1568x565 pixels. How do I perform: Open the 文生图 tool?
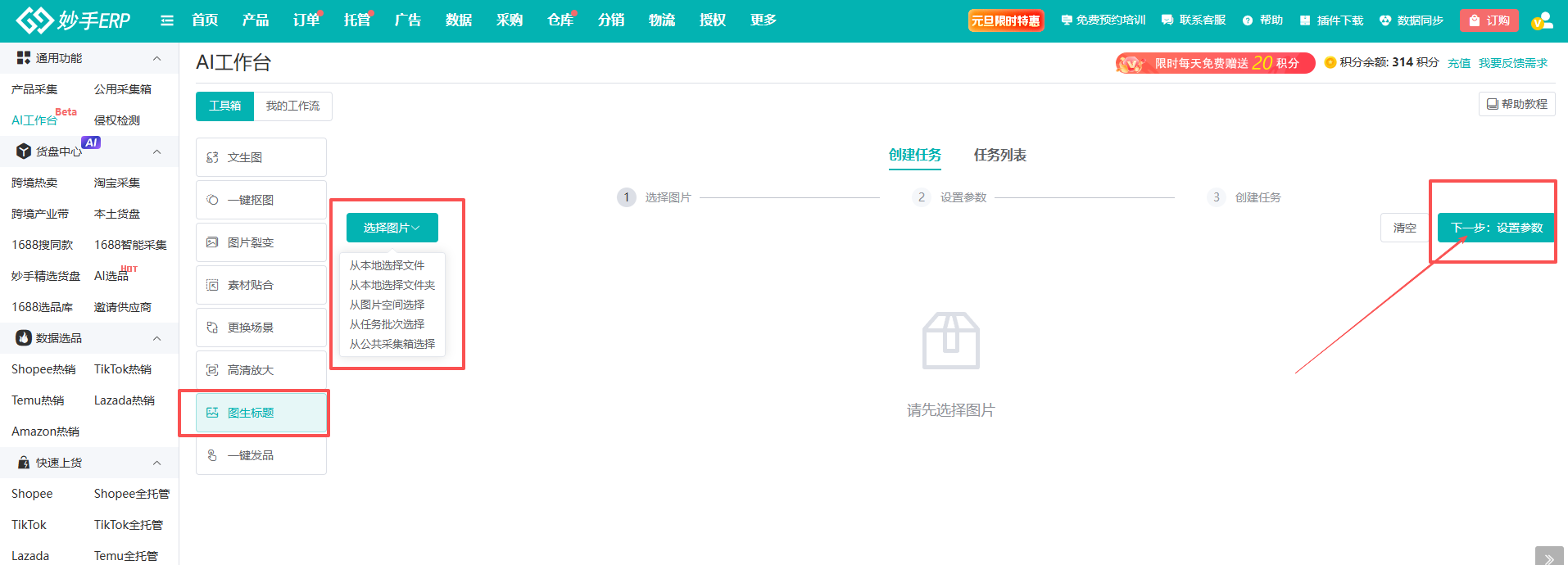pyautogui.click(x=261, y=157)
